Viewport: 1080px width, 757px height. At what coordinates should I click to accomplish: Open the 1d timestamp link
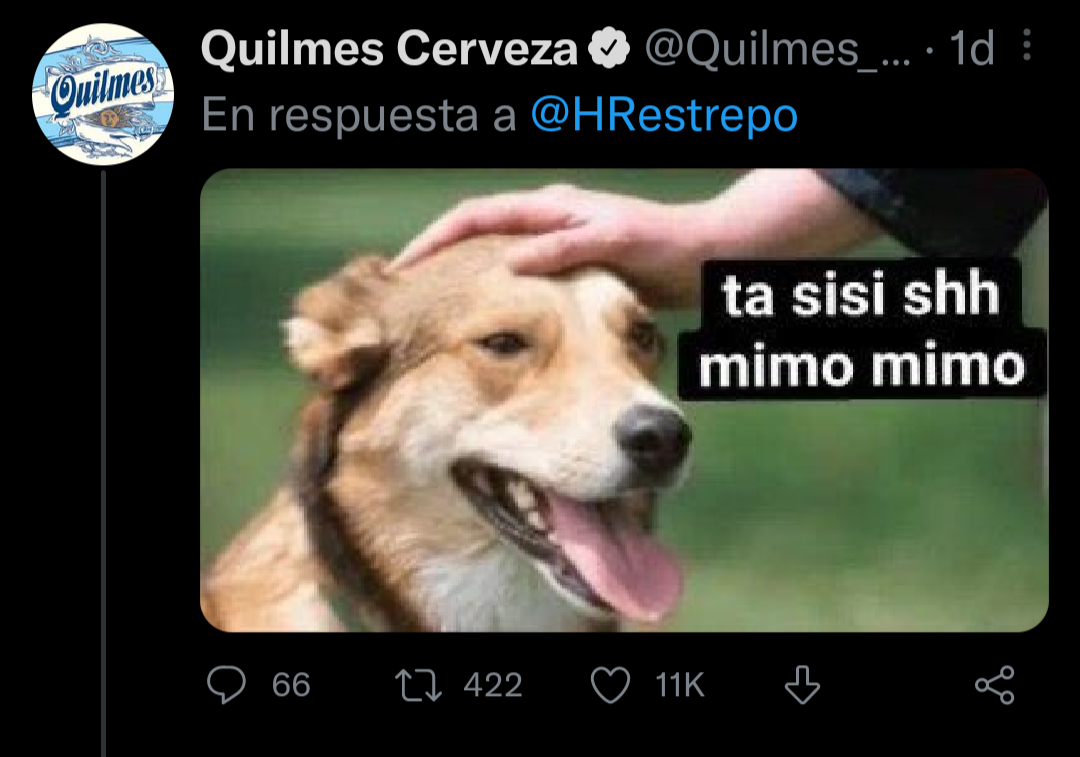tap(971, 48)
